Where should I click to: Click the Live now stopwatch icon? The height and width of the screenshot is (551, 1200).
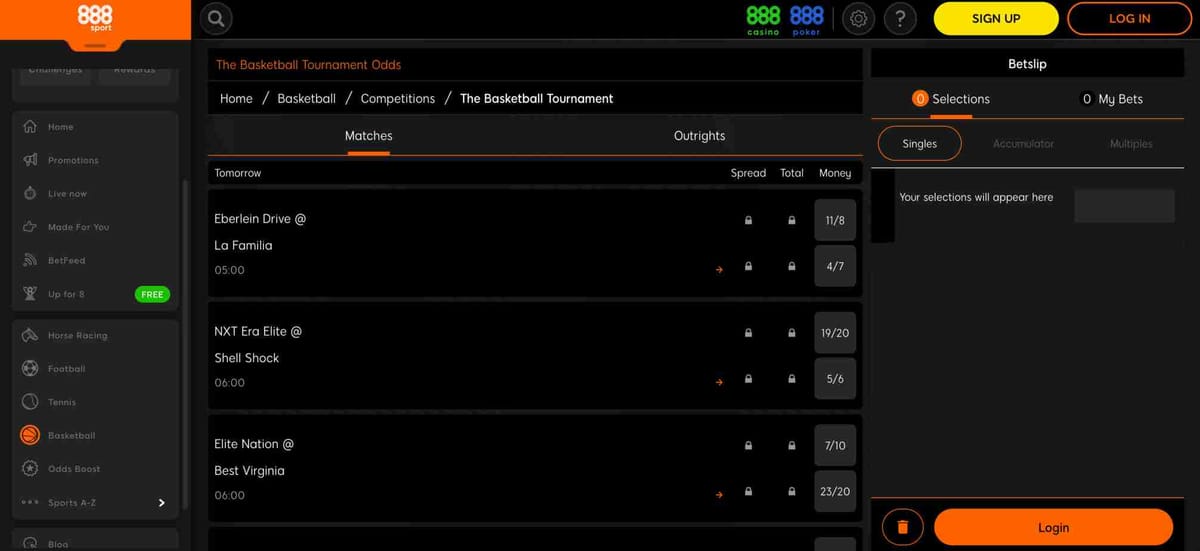click(x=30, y=193)
